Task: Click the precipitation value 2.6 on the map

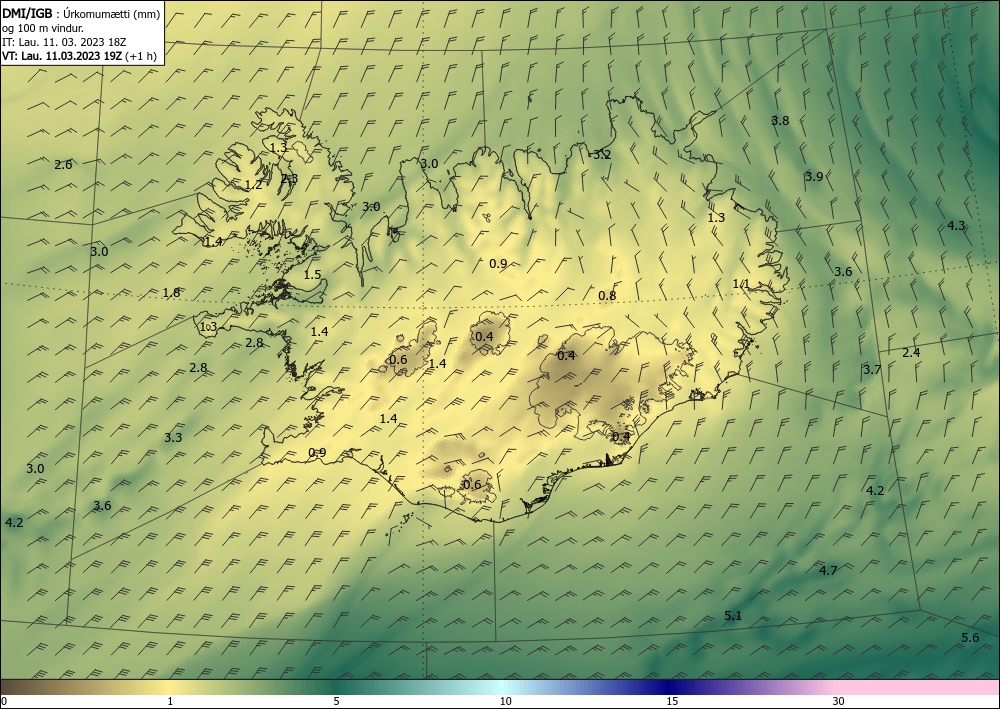Action: click(63, 164)
